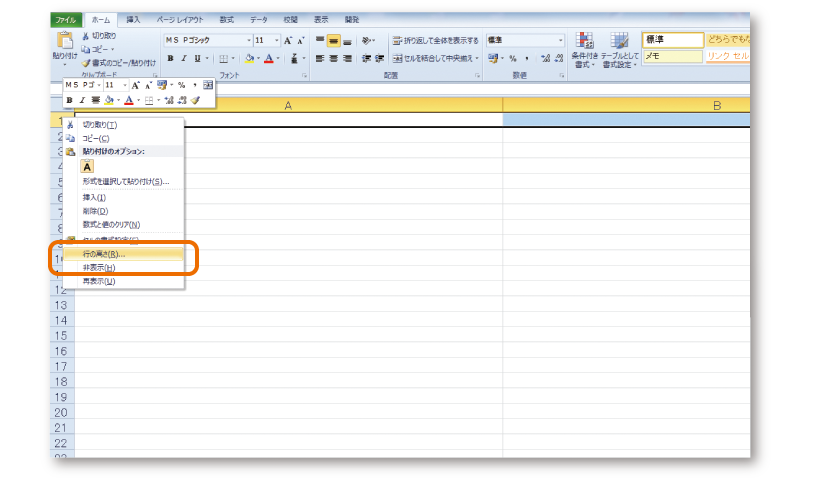Switch to the Page Layout tab
Viewport: 817px width, 494px height.
tap(180, 20)
